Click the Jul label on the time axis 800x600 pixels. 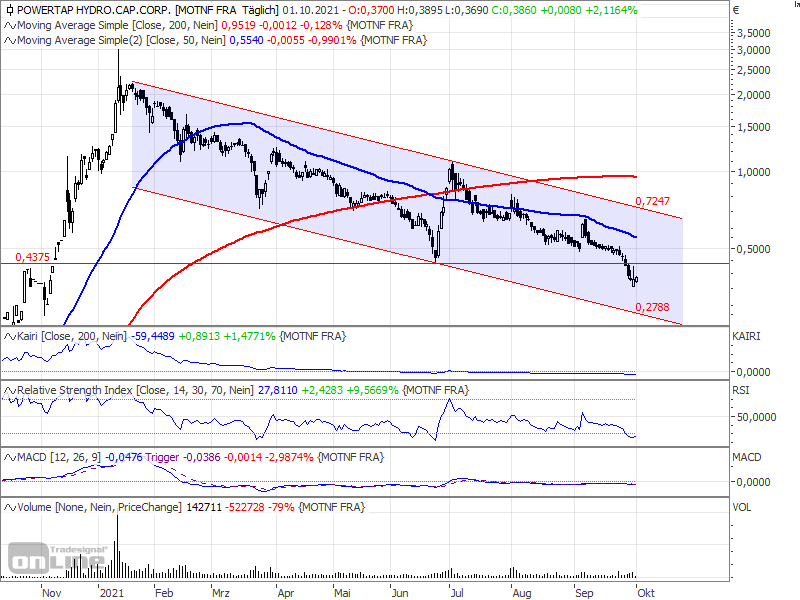[x=457, y=593]
